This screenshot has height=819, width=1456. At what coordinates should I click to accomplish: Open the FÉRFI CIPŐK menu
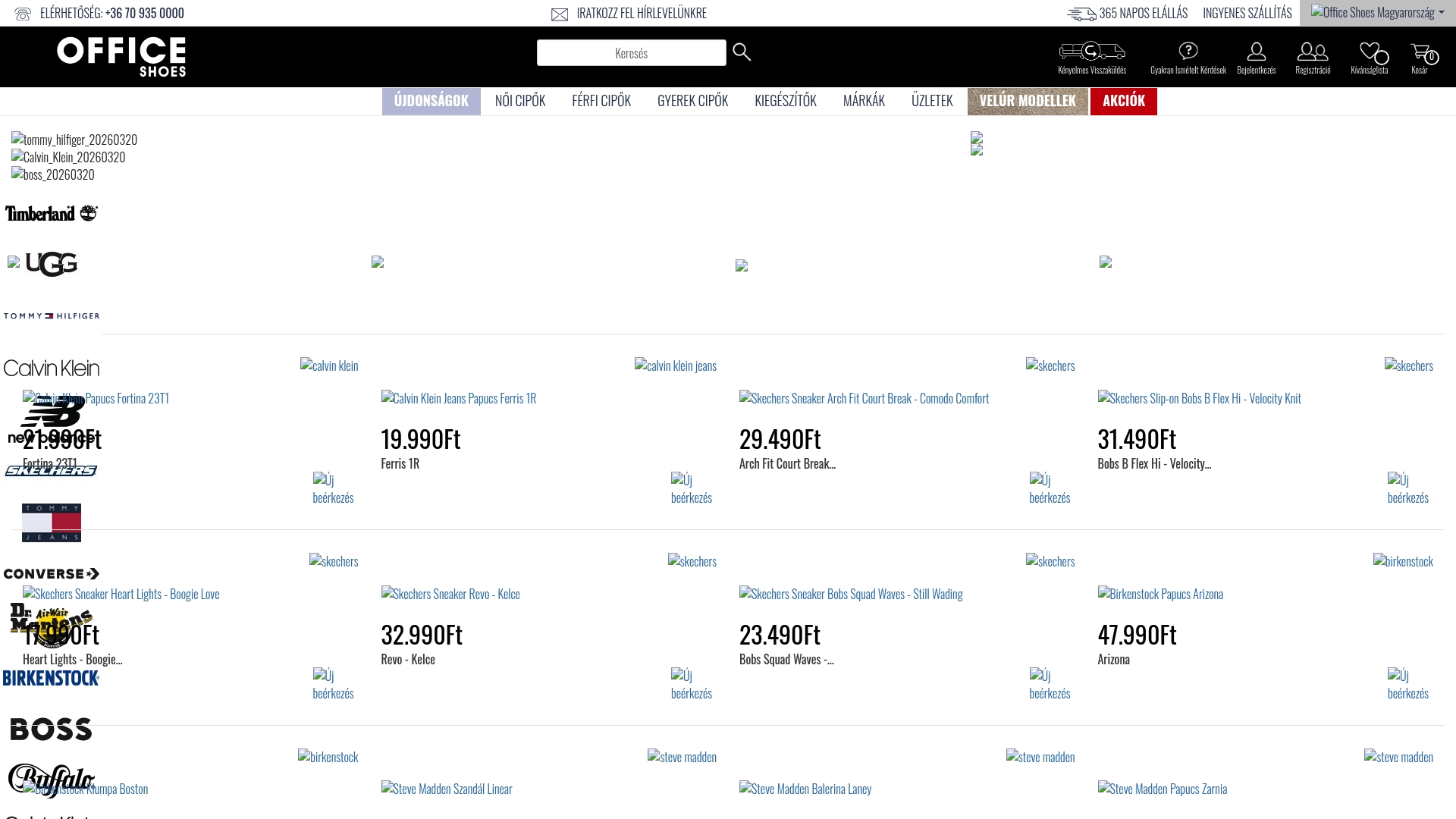click(x=601, y=101)
